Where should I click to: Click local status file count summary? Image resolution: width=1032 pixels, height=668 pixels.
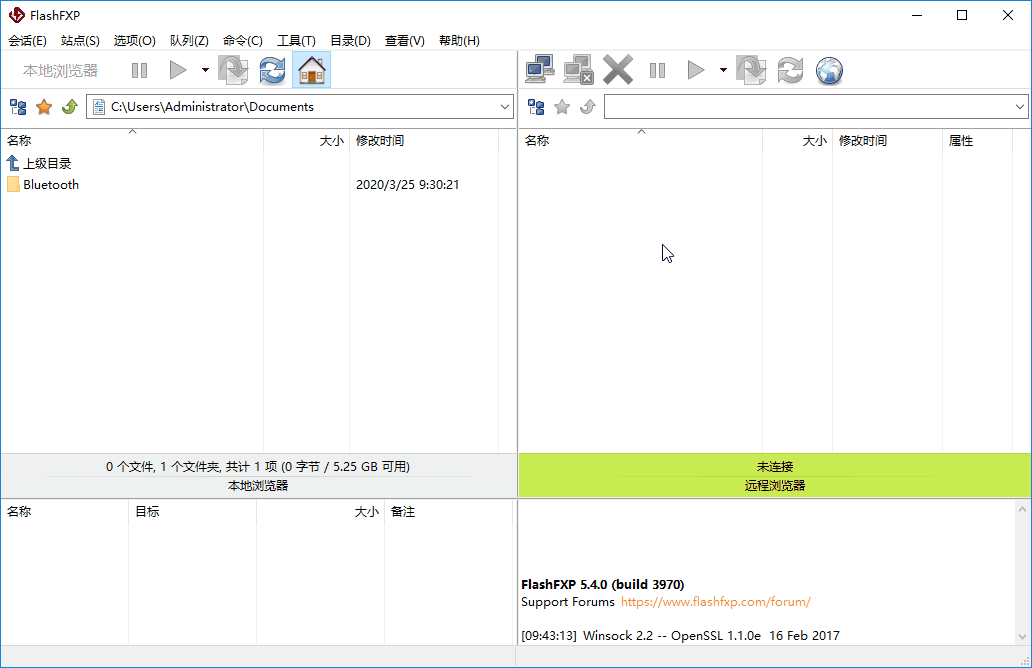[258, 467]
